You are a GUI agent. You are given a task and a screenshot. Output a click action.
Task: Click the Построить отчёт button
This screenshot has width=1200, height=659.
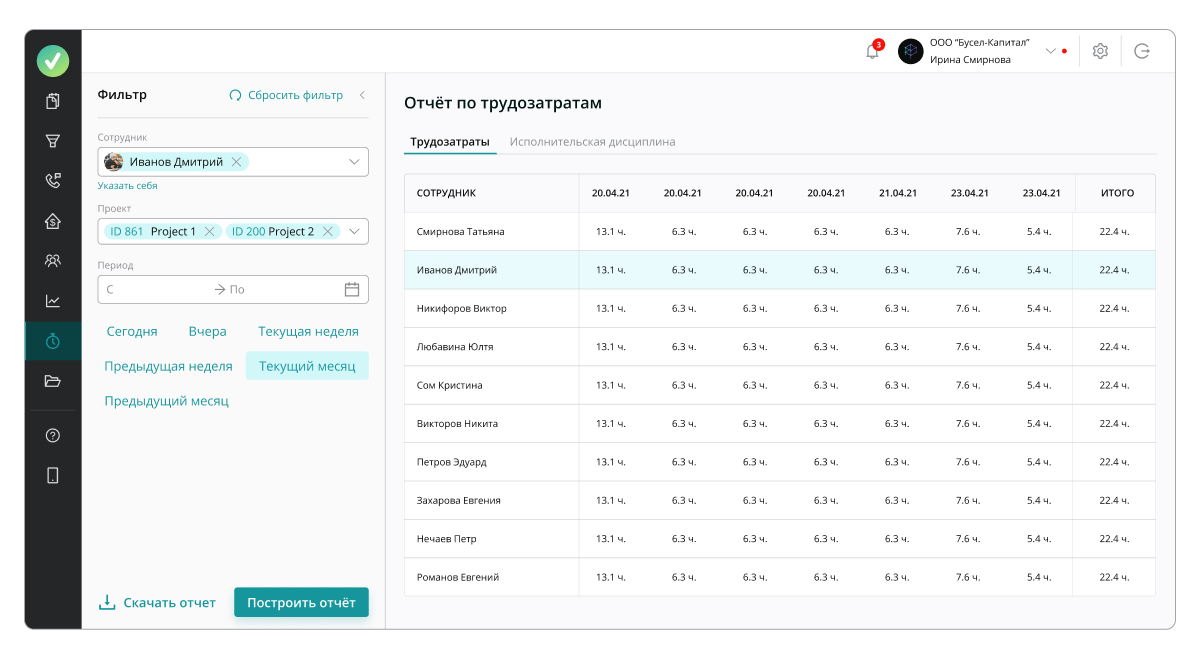click(301, 603)
